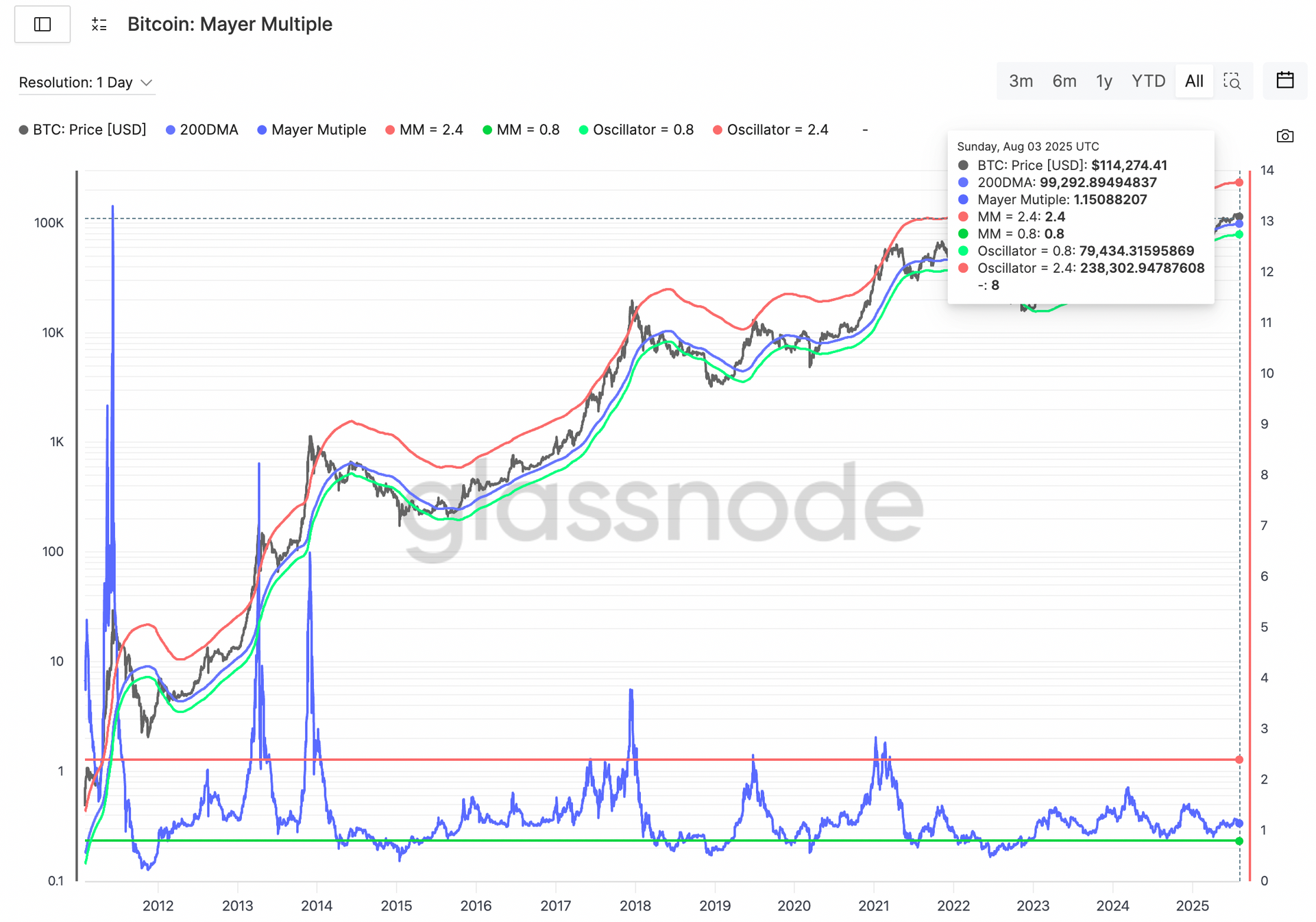1316x922 pixels.
Task: Click the Sunday, Aug 03 2025 UTC date
Action: (1027, 147)
